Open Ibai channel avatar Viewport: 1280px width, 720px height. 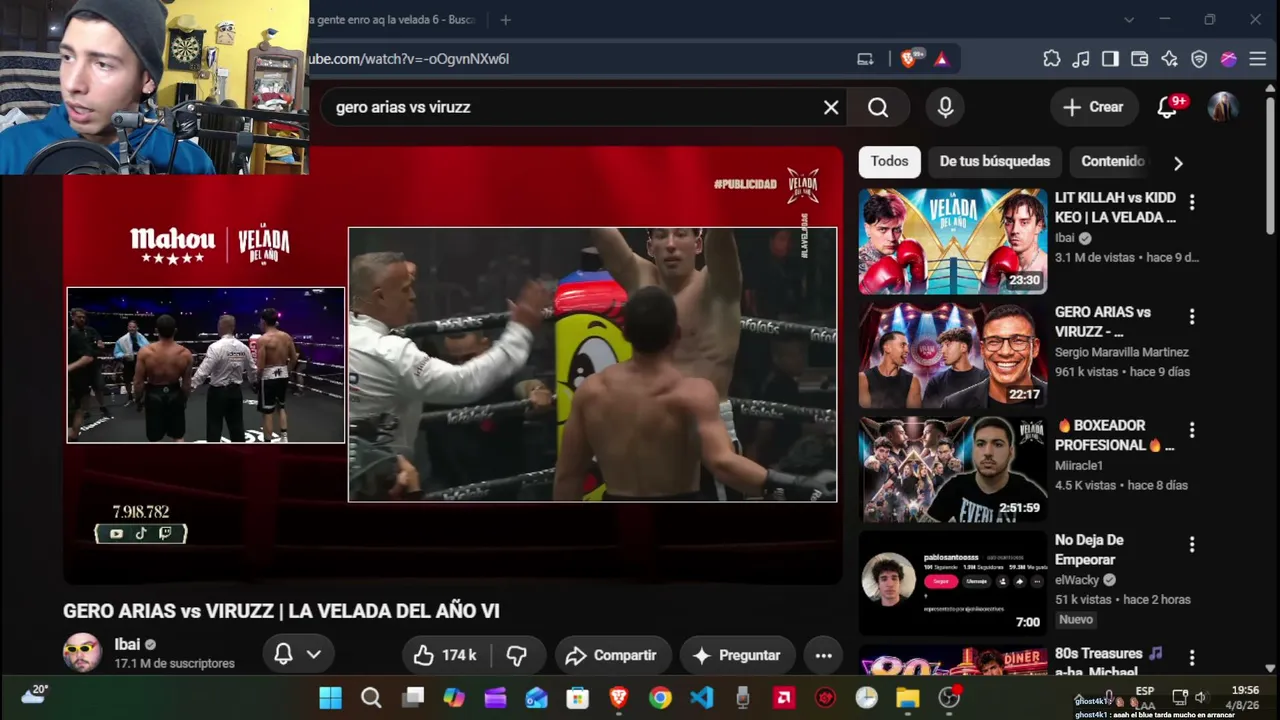click(x=82, y=653)
